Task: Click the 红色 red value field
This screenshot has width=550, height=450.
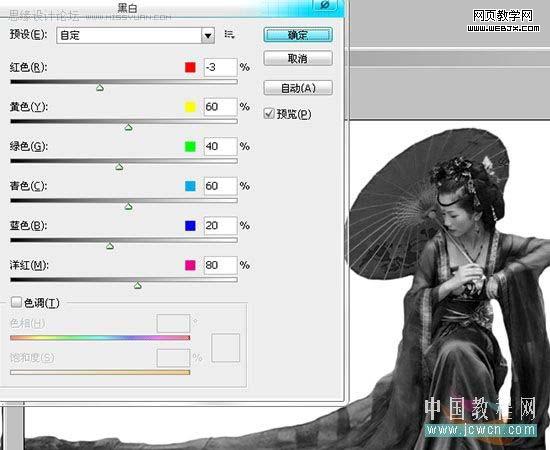Action: tap(221, 67)
